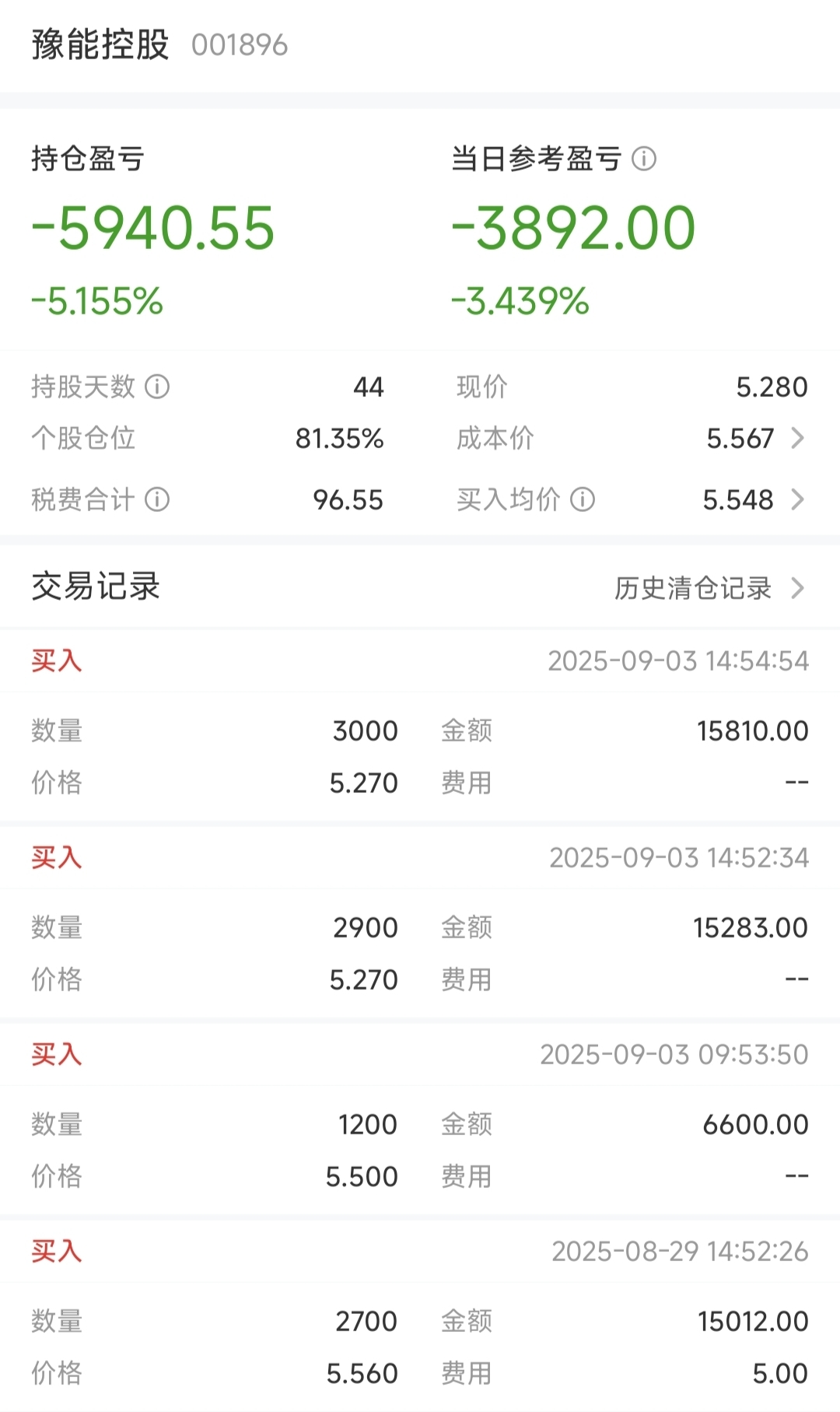Open 历史清仓记录 chevron arrow
Image resolution: width=840 pixels, height=1412 pixels.
[x=797, y=588]
